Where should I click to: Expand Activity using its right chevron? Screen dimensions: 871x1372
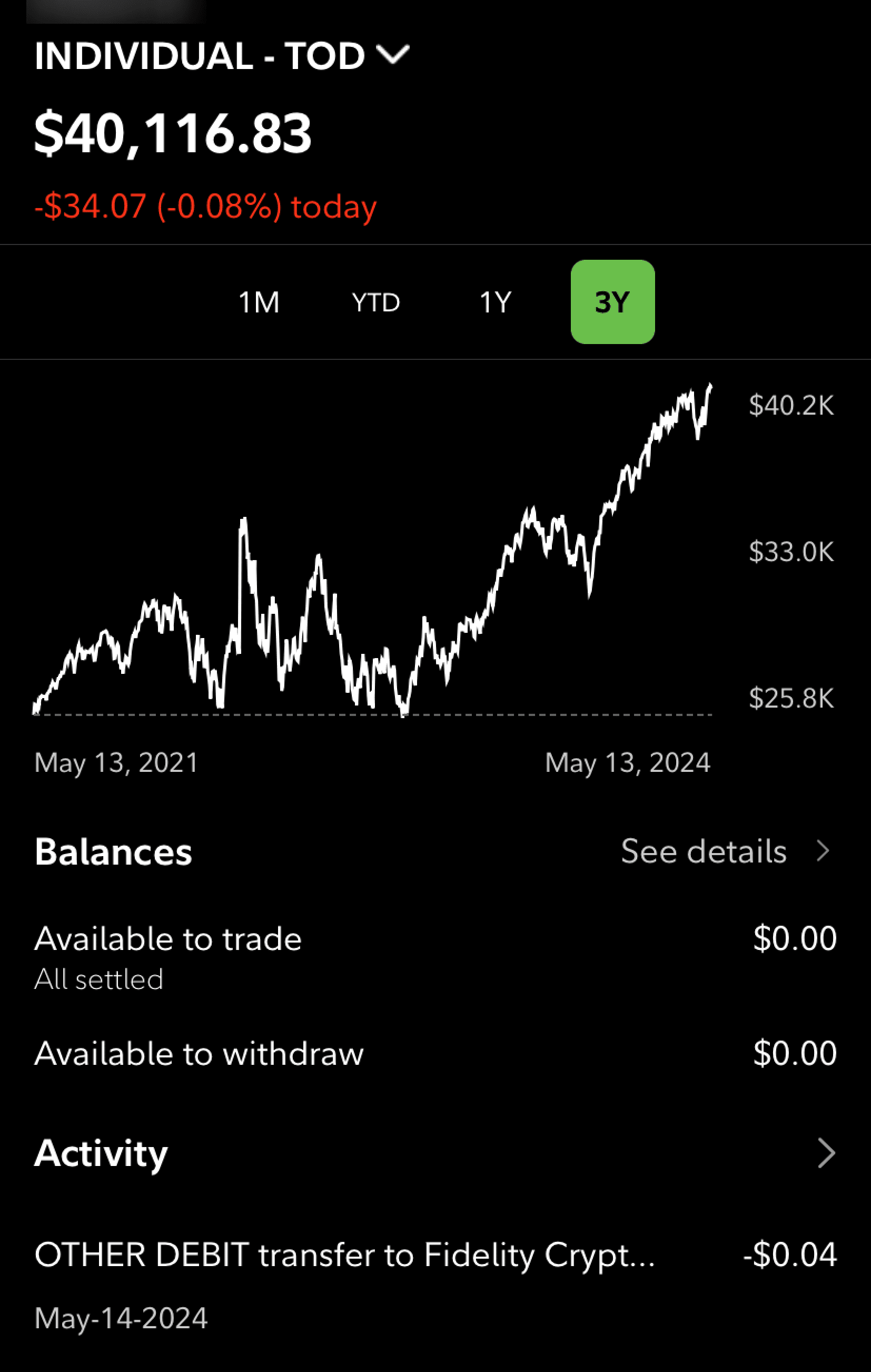(x=826, y=1153)
